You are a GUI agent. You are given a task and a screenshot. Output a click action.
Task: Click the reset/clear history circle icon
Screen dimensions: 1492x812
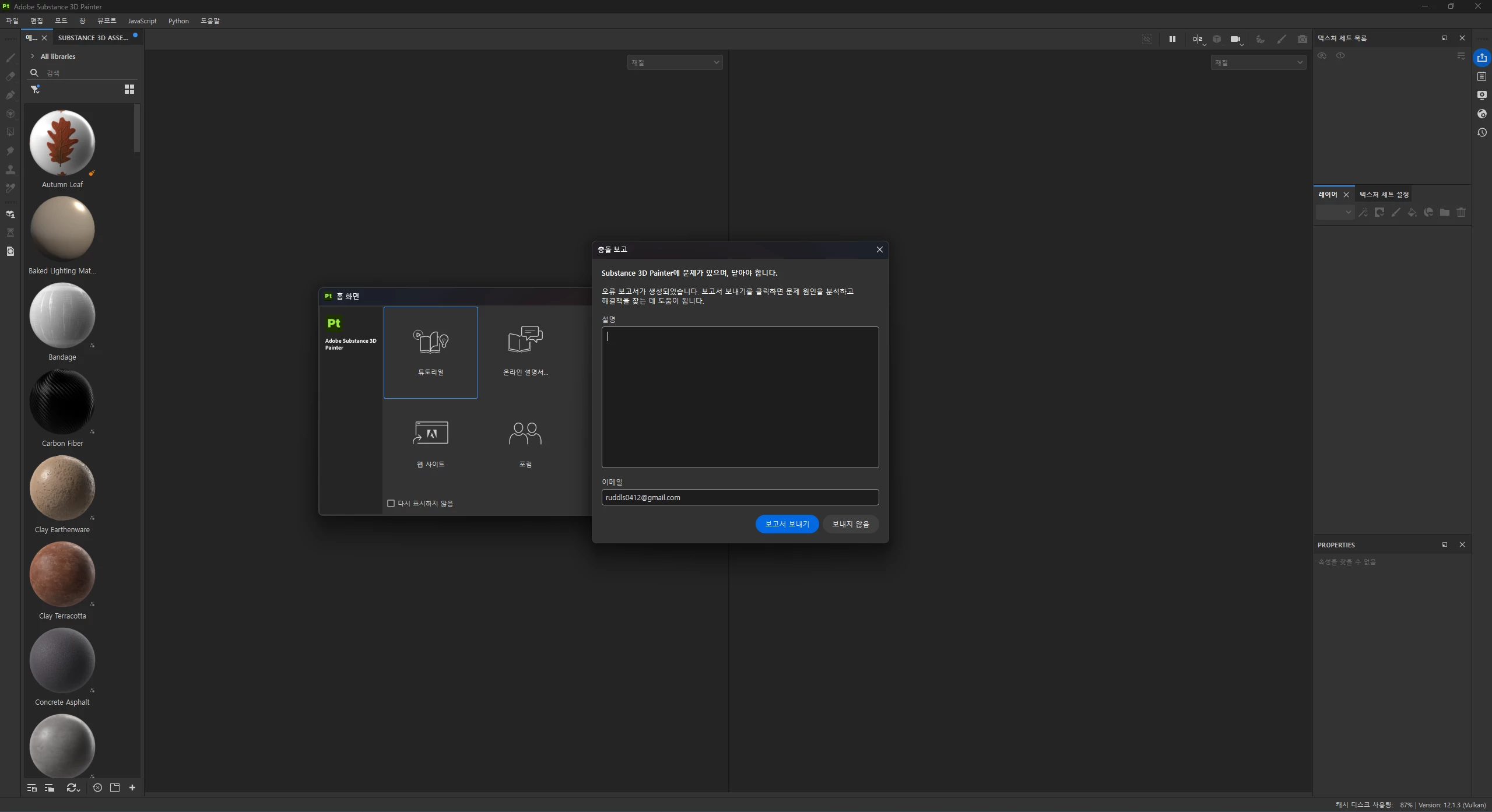(x=97, y=788)
